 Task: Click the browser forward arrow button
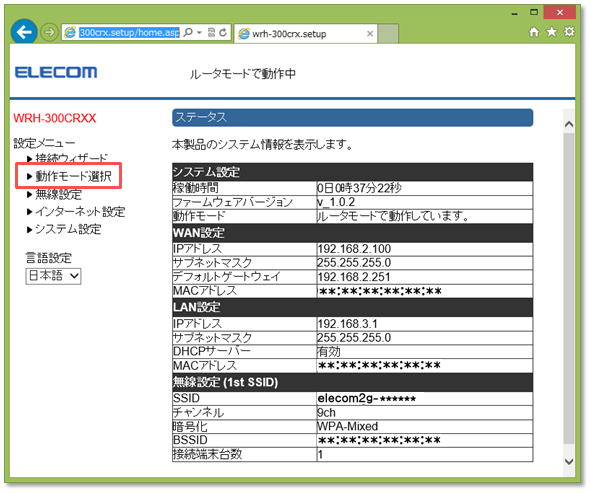49,33
